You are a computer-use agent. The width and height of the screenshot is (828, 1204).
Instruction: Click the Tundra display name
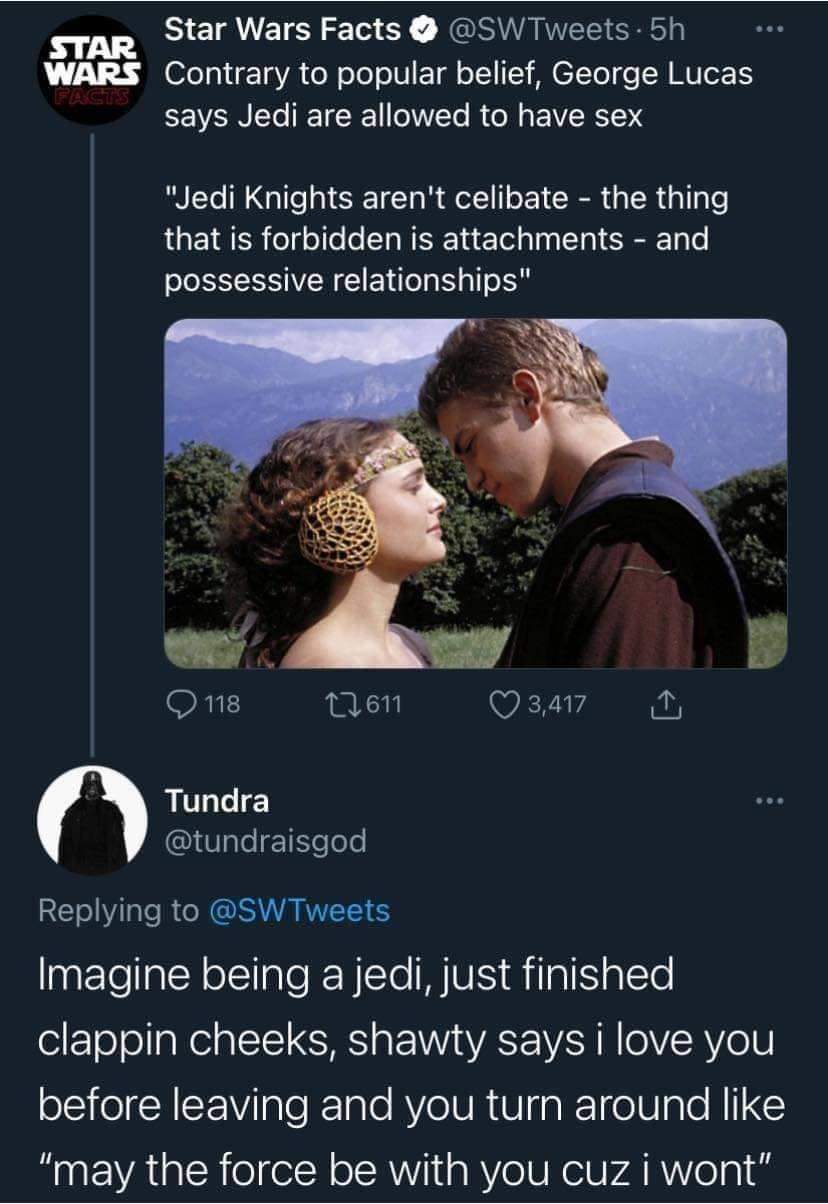[216, 801]
